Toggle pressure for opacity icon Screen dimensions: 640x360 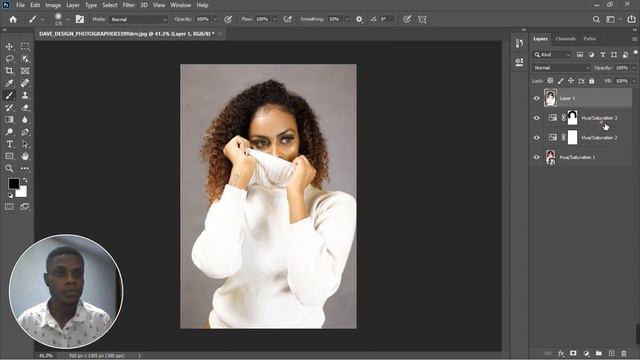[228, 19]
